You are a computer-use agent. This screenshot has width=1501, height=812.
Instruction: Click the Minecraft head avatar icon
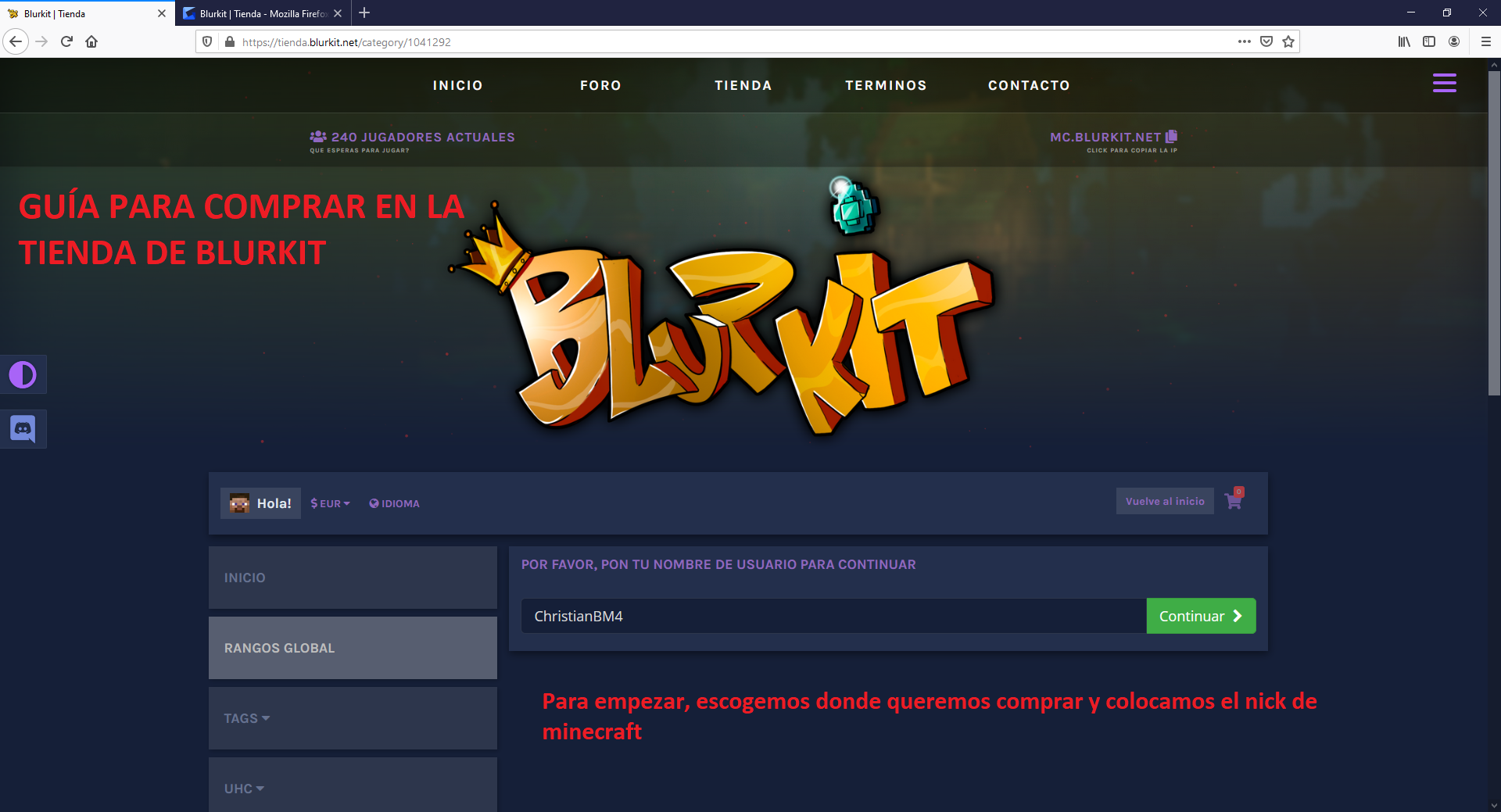239,503
